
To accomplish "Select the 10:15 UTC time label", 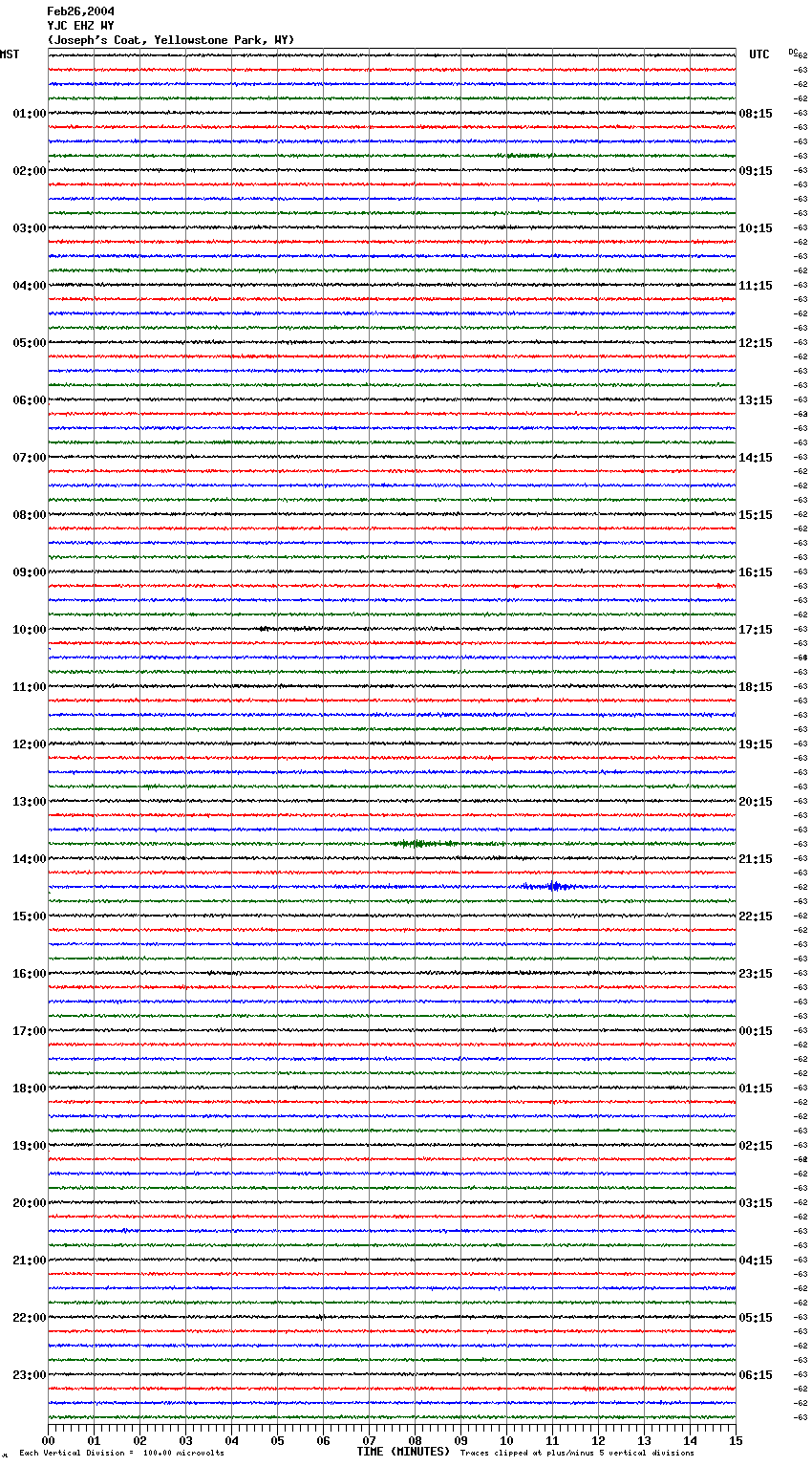I will point(756,228).
